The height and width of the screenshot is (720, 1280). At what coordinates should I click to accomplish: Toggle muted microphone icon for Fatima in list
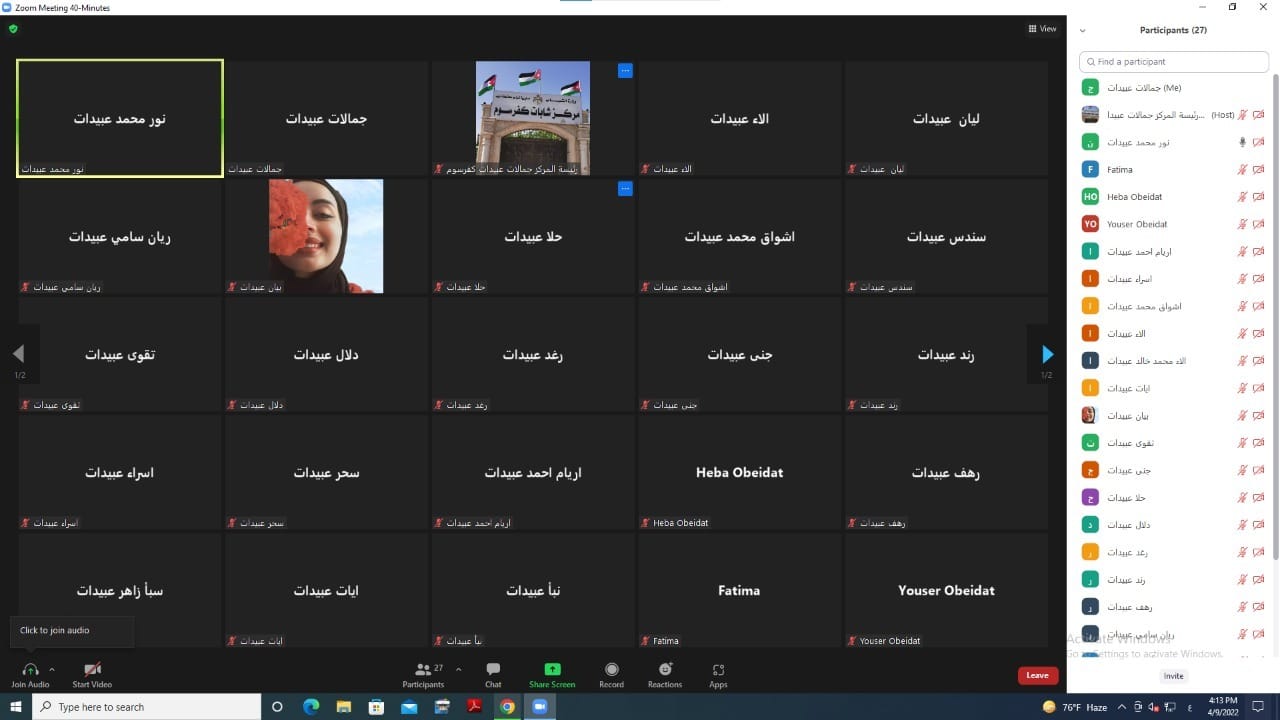click(x=1242, y=170)
